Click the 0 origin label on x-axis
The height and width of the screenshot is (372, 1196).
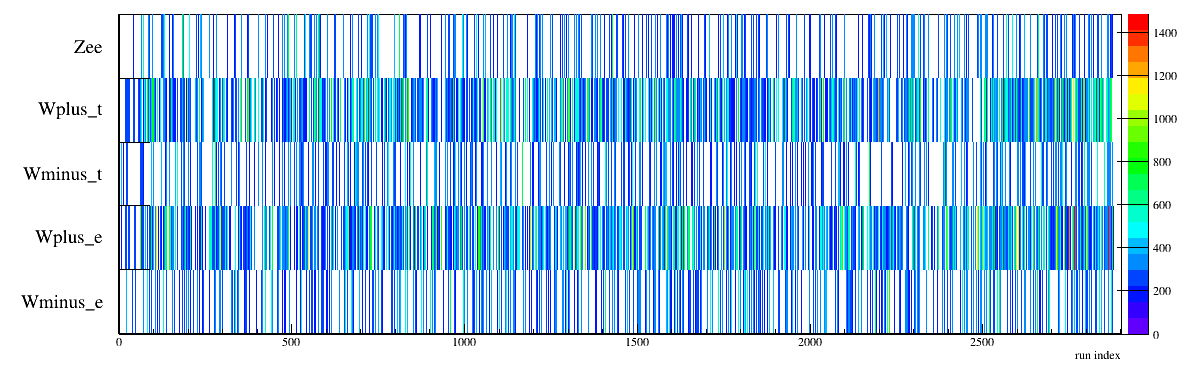(x=119, y=343)
